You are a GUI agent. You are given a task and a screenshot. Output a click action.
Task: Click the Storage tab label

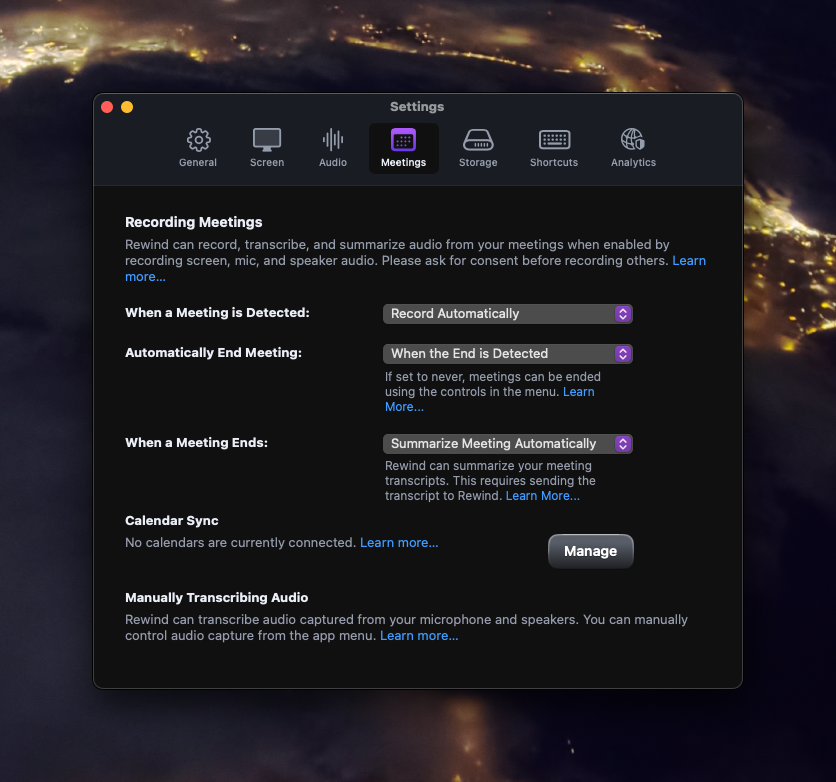478,163
